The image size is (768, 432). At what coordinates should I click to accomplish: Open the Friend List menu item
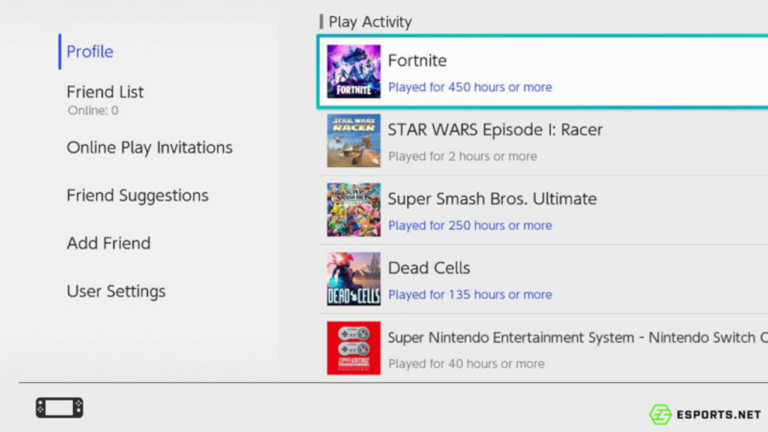click(105, 92)
